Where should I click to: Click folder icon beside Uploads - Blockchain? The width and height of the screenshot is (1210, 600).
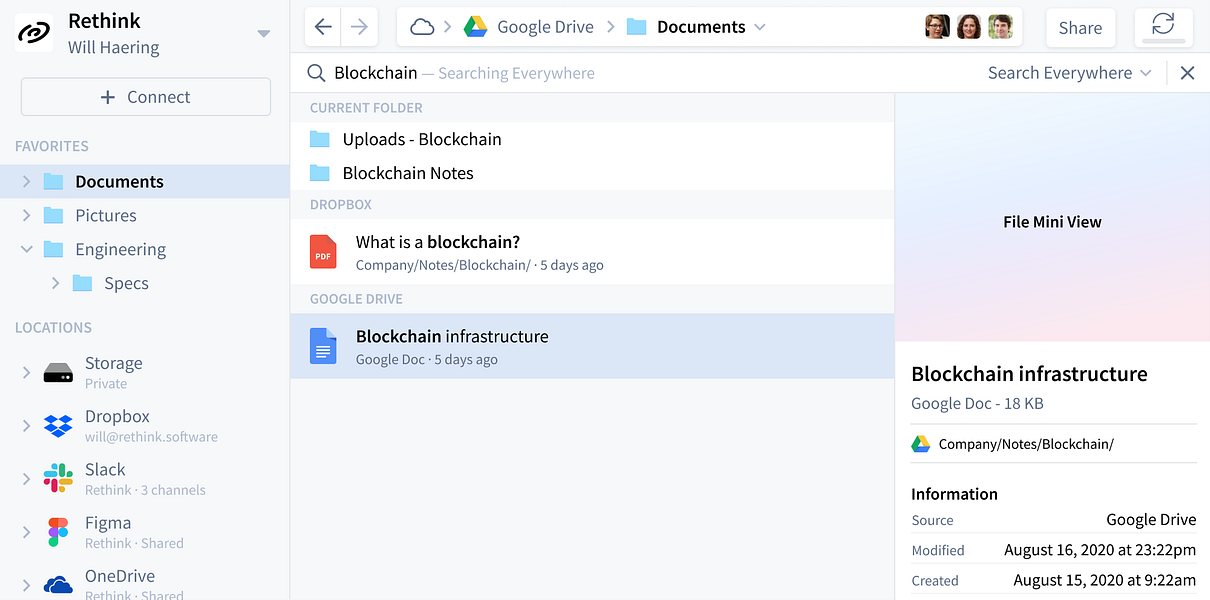pos(320,139)
